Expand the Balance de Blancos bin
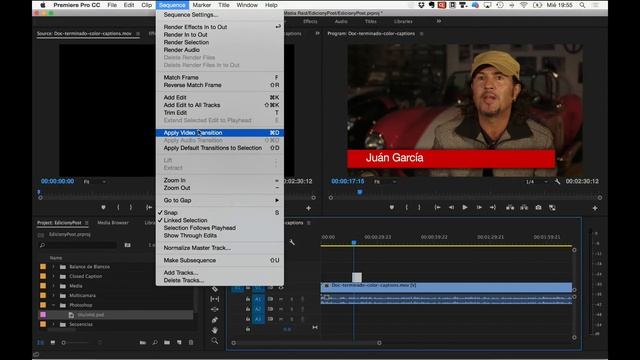640x360 pixels. (x=53, y=267)
